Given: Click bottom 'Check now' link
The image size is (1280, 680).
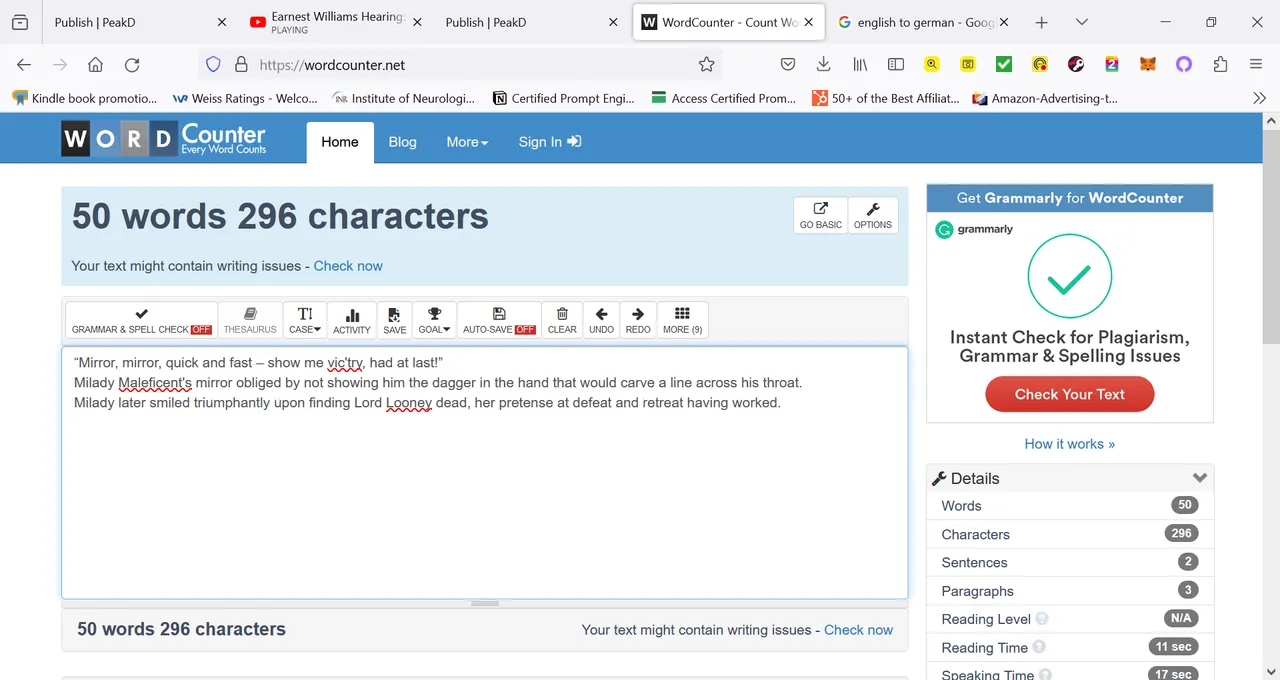Looking at the screenshot, I should click(858, 630).
